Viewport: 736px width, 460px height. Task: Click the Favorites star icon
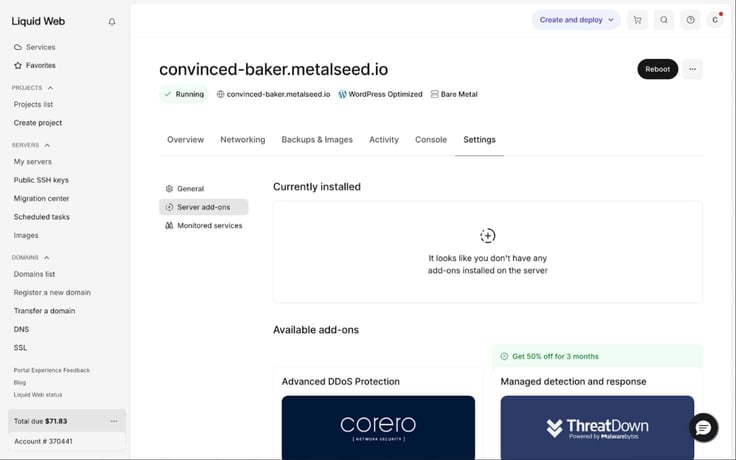[x=18, y=65]
